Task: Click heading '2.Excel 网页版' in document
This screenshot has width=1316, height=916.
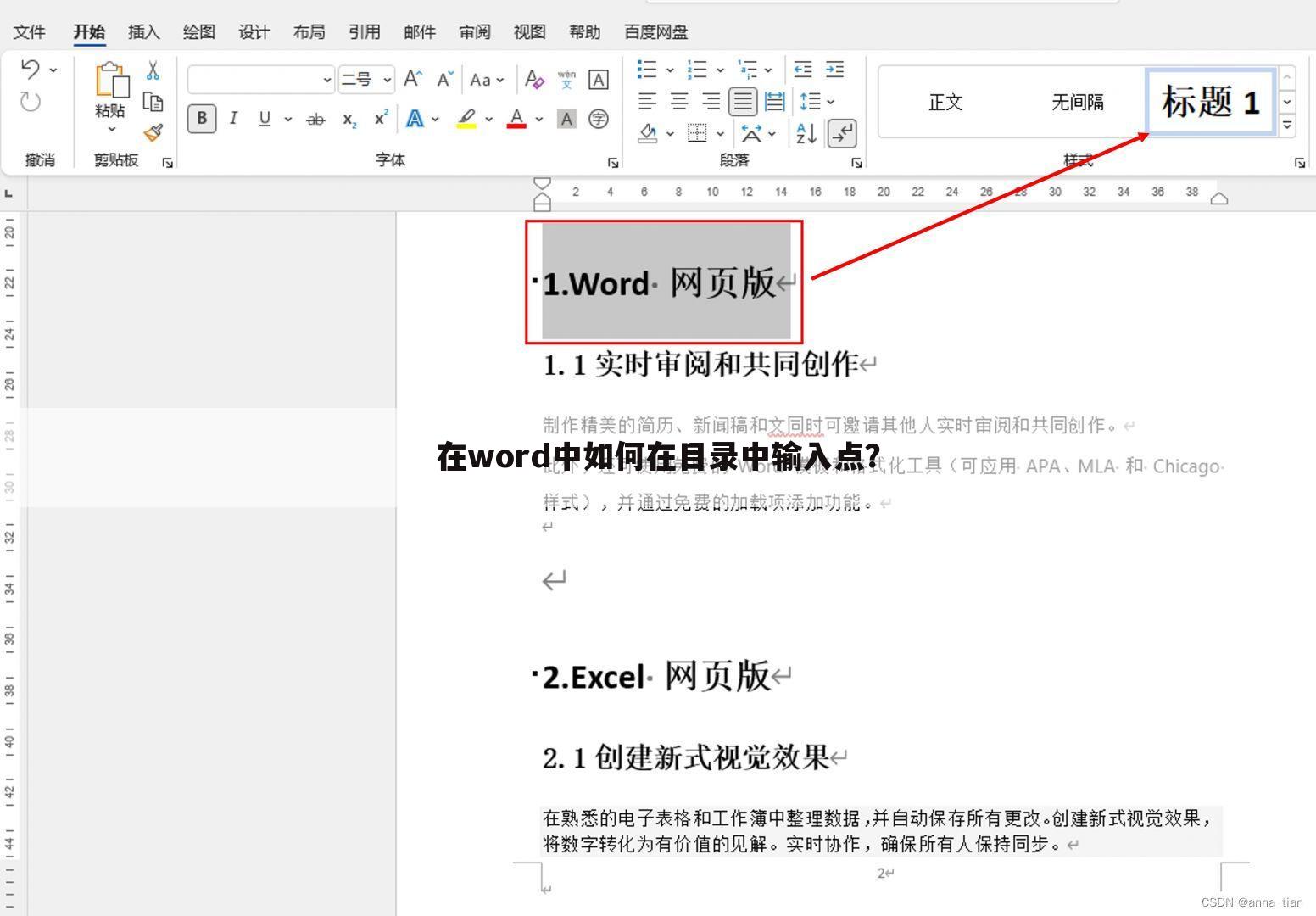Action: coord(656,677)
